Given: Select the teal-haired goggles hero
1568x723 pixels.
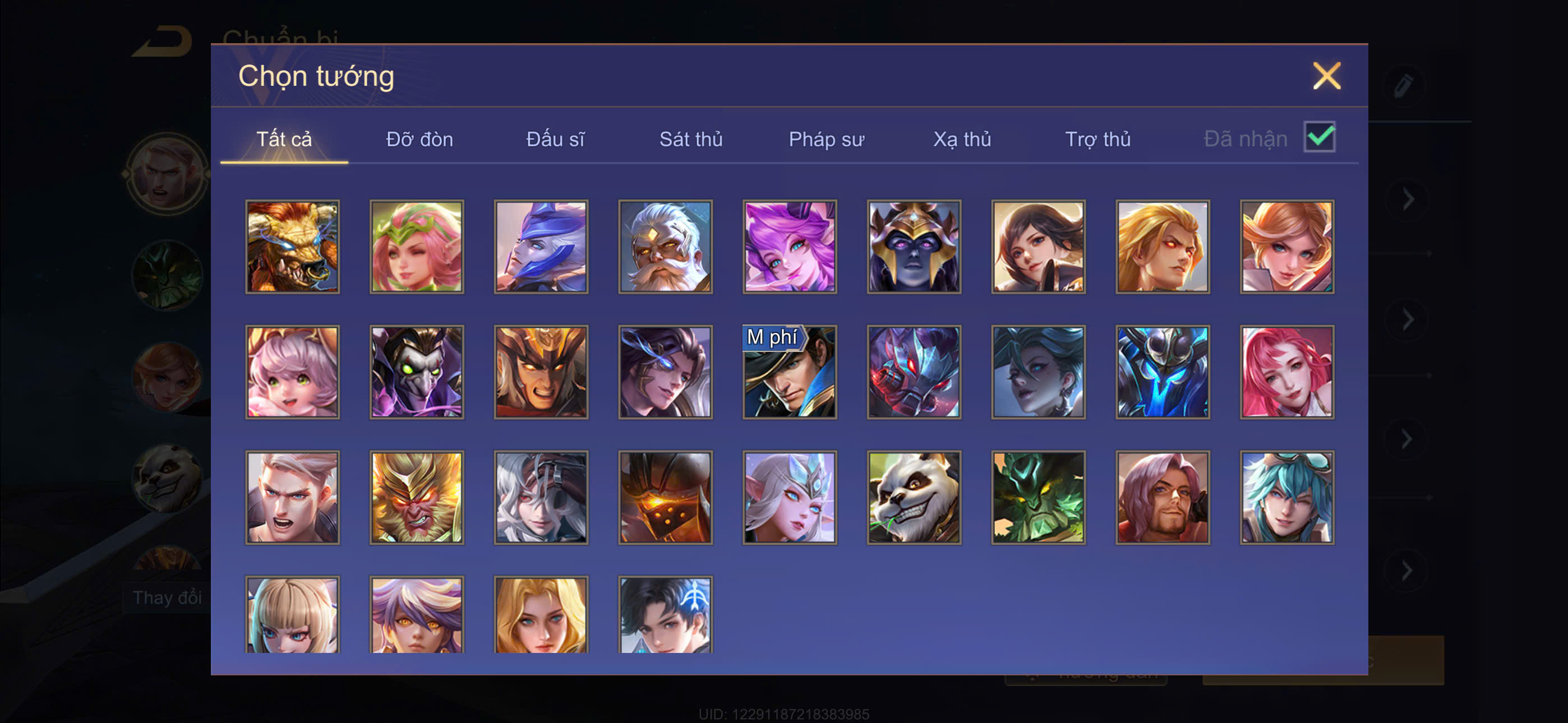Looking at the screenshot, I should [x=1287, y=497].
